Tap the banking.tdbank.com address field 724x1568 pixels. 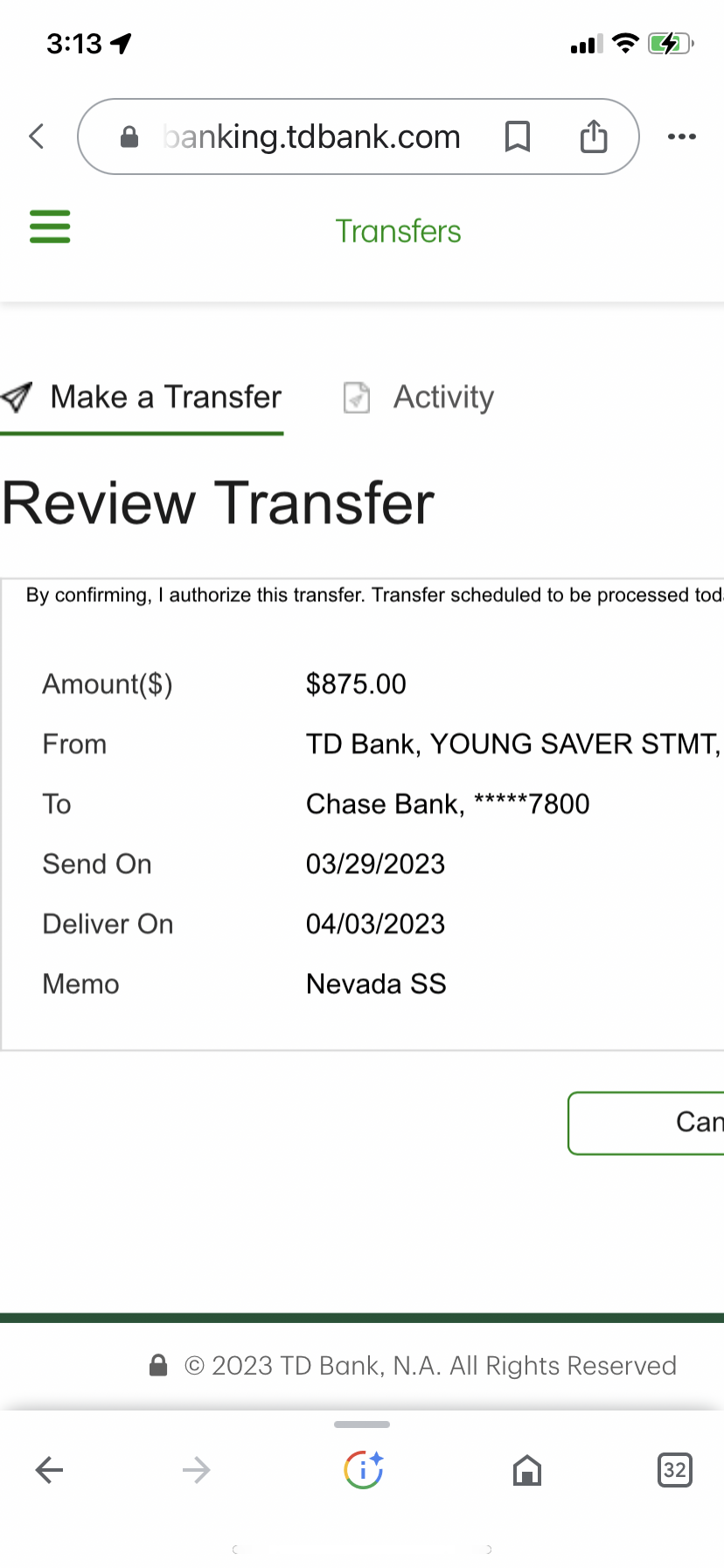click(311, 136)
